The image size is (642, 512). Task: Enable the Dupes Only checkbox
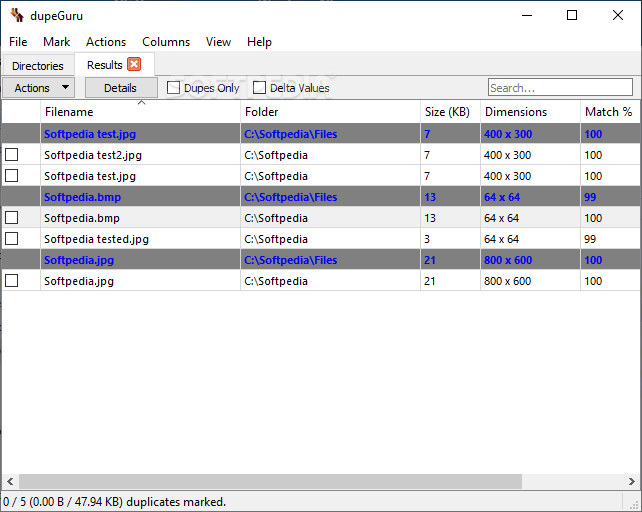[x=174, y=88]
